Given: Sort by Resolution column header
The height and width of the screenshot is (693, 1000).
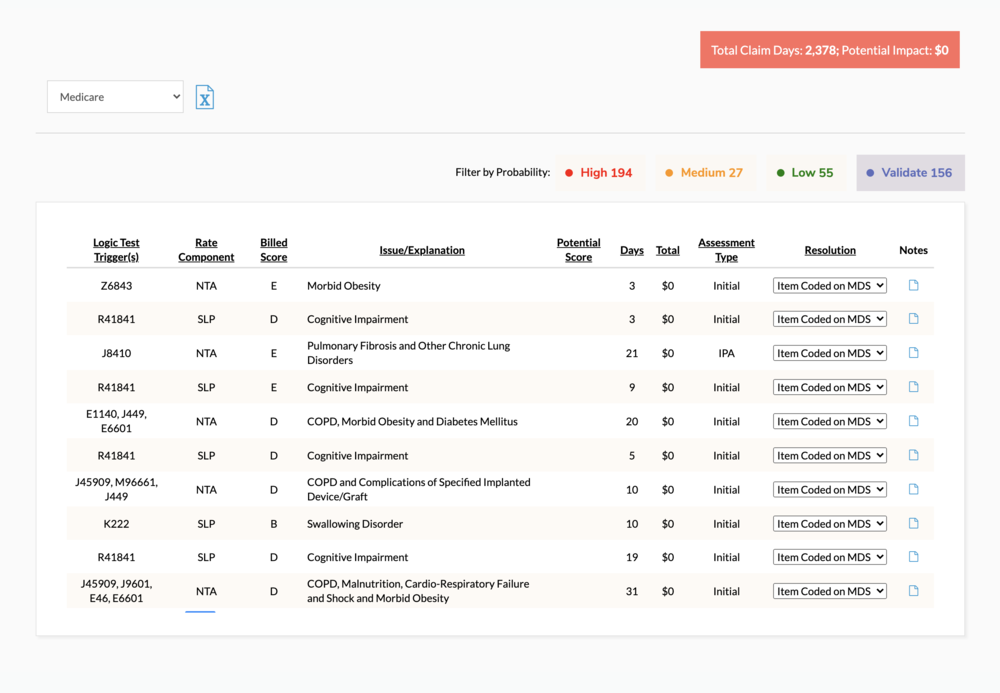Looking at the screenshot, I should pos(830,250).
